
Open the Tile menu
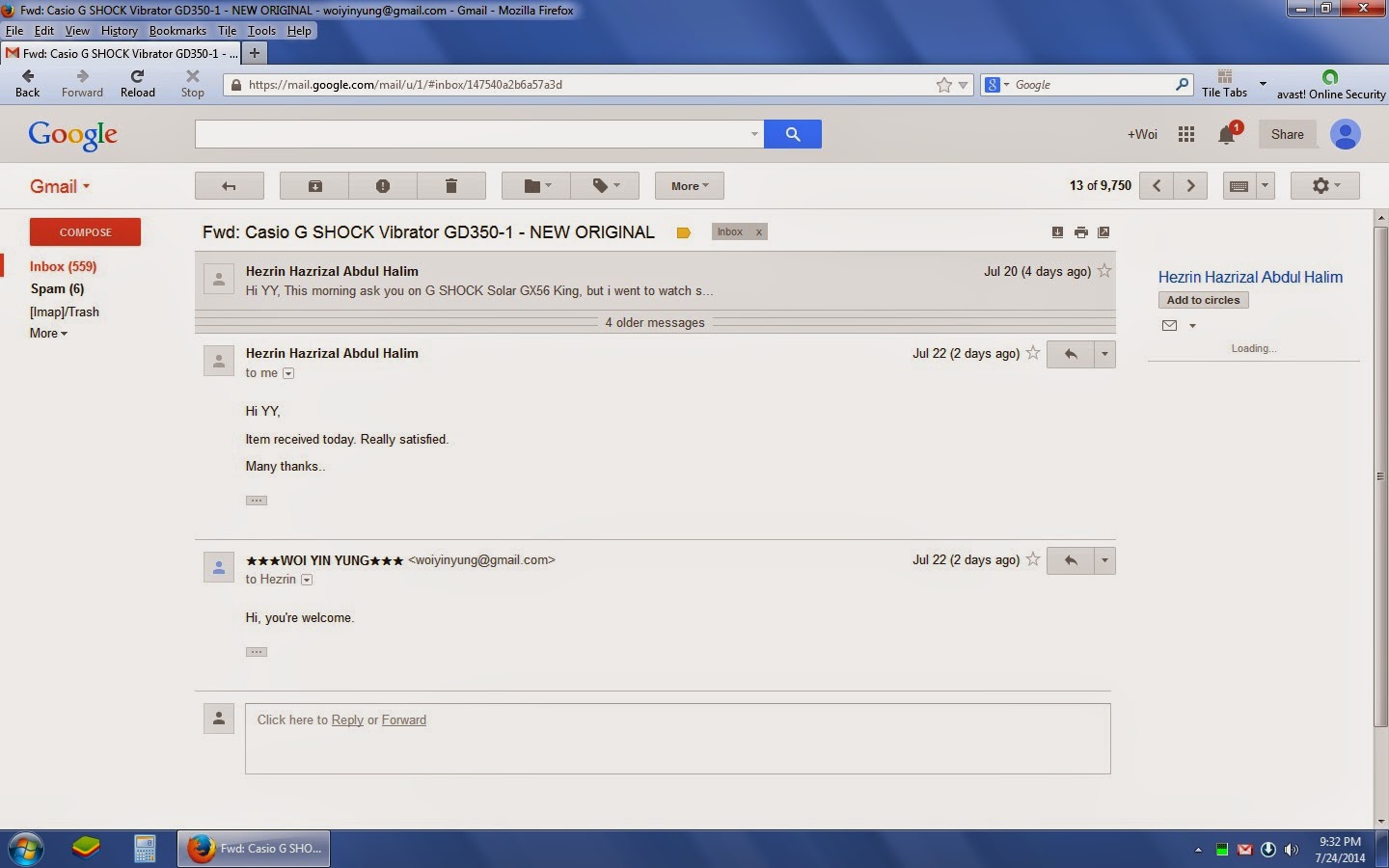point(227,31)
